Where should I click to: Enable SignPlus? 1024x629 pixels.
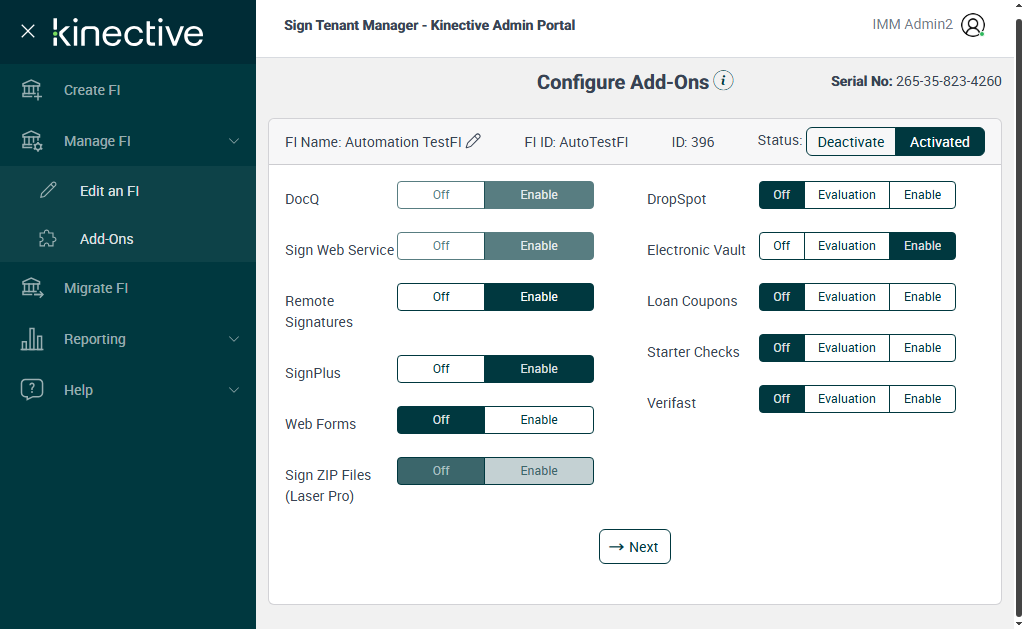coord(539,368)
